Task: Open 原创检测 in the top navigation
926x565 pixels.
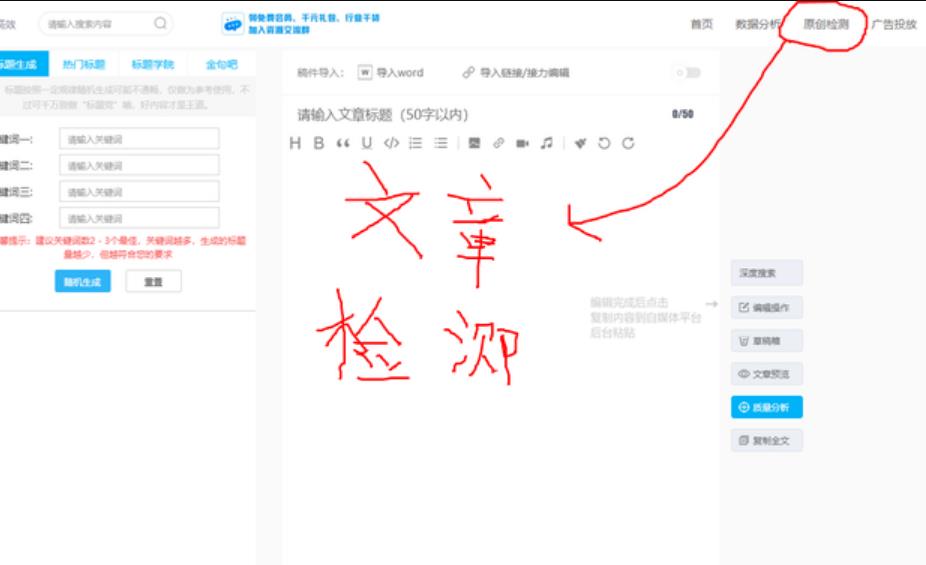Action: [826, 24]
